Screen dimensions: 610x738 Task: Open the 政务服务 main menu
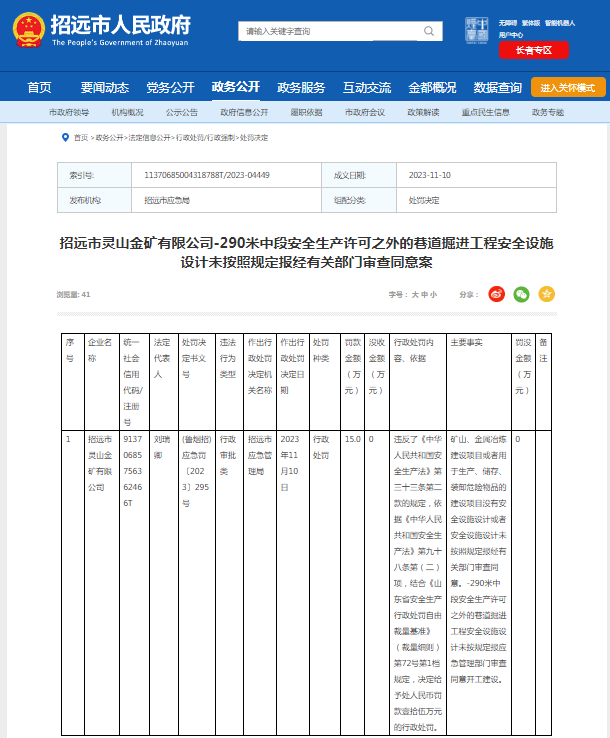click(x=301, y=87)
